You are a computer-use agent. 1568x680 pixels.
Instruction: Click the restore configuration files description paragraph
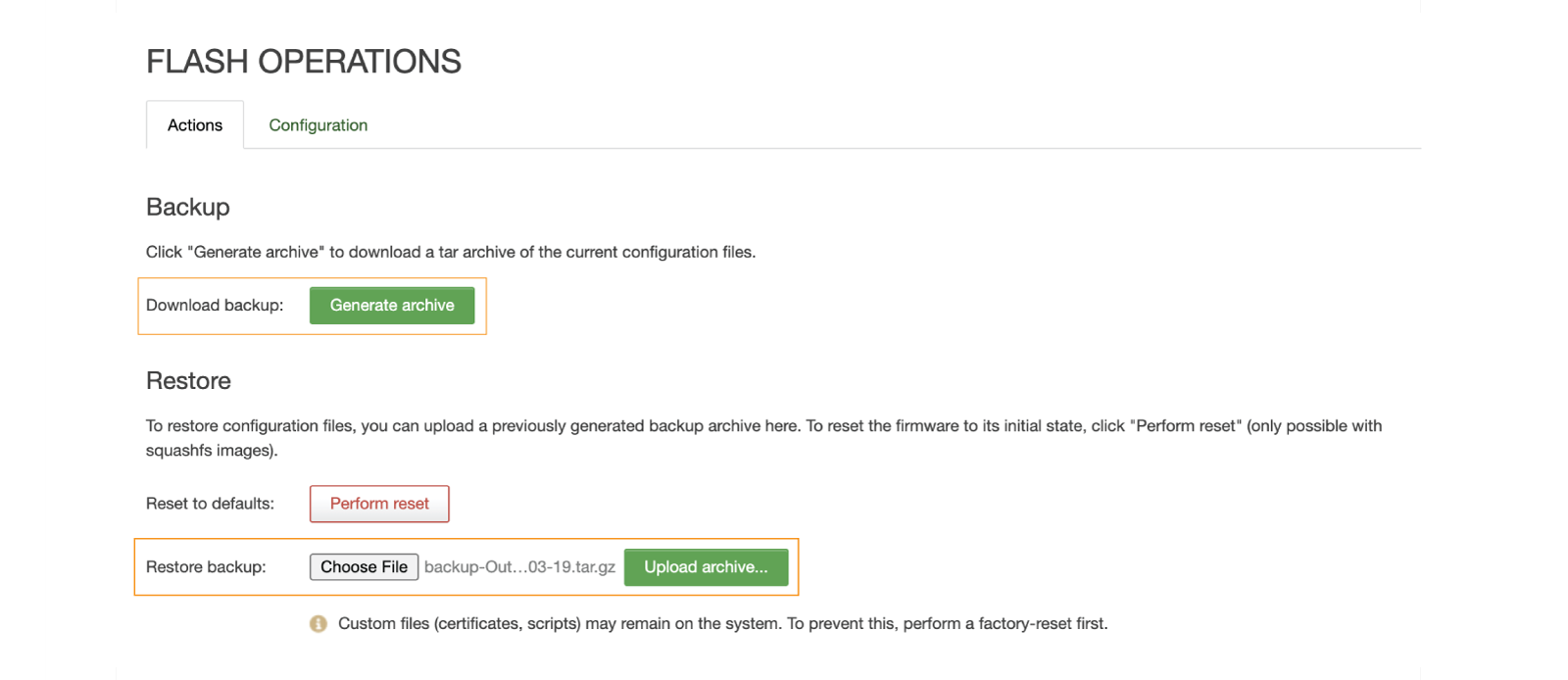point(763,426)
